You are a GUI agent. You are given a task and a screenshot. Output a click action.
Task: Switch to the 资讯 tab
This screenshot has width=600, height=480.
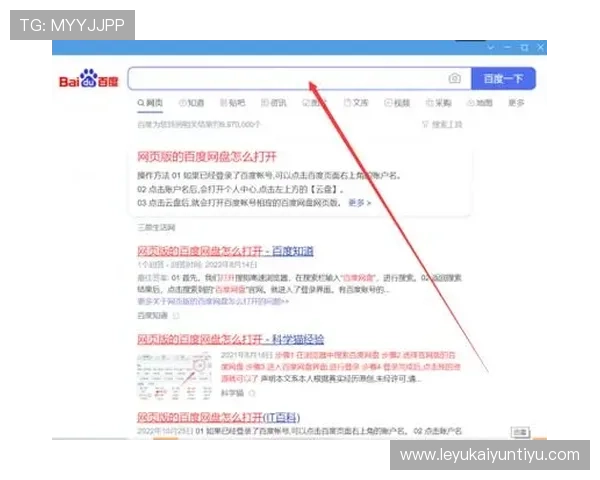274,103
